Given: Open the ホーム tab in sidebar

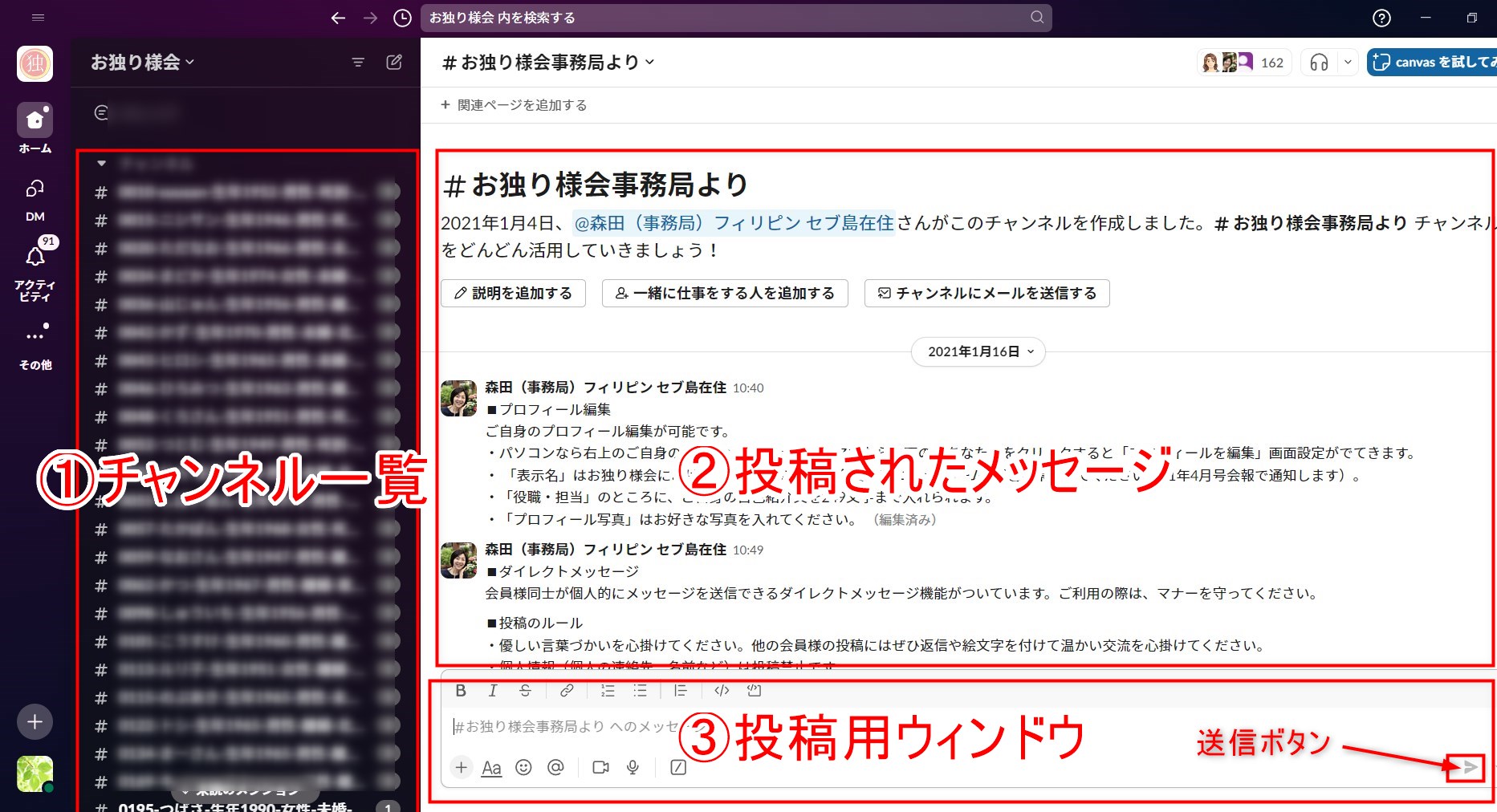Looking at the screenshot, I should click(x=35, y=128).
